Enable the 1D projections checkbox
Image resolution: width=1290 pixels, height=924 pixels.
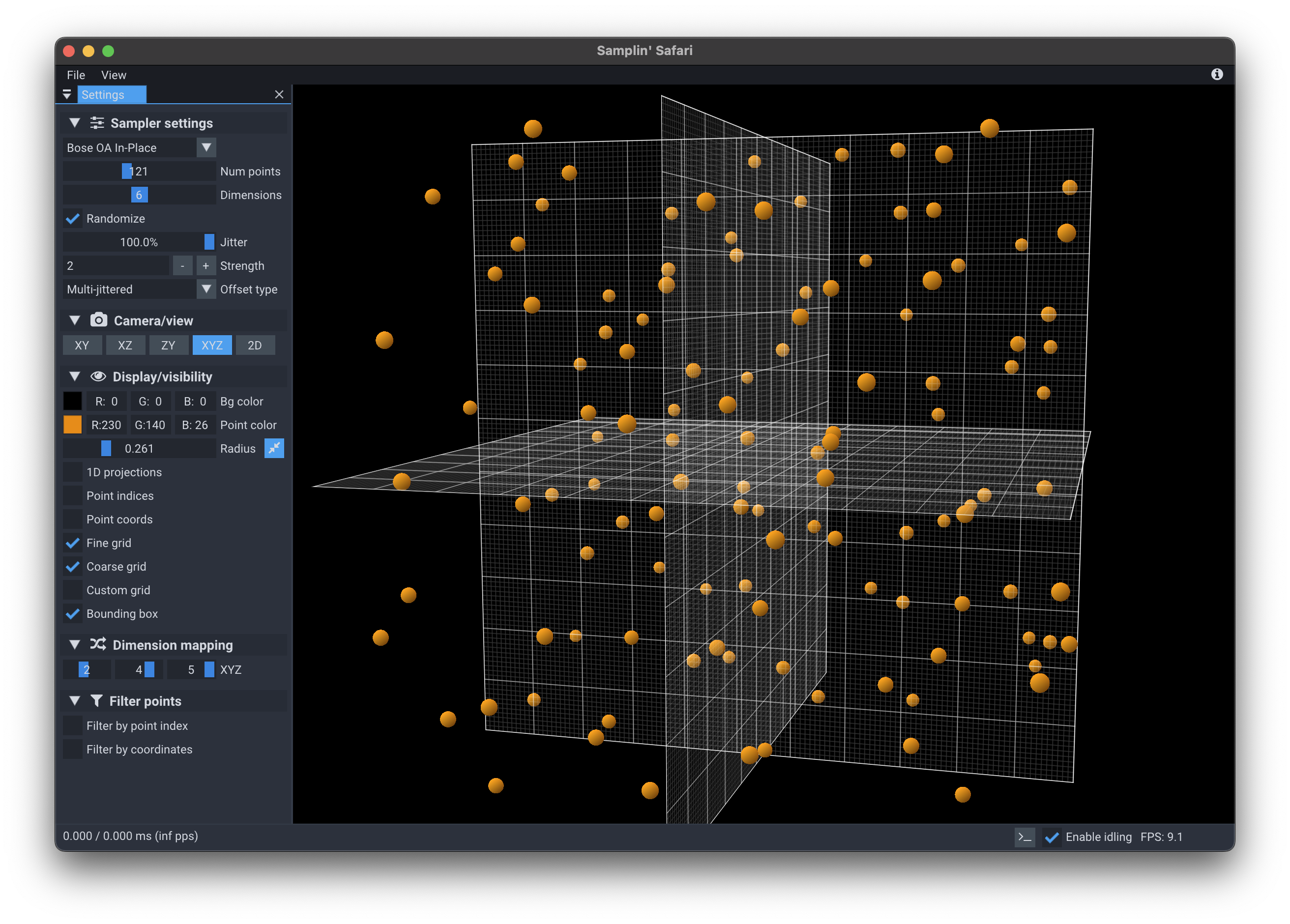click(x=73, y=472)
